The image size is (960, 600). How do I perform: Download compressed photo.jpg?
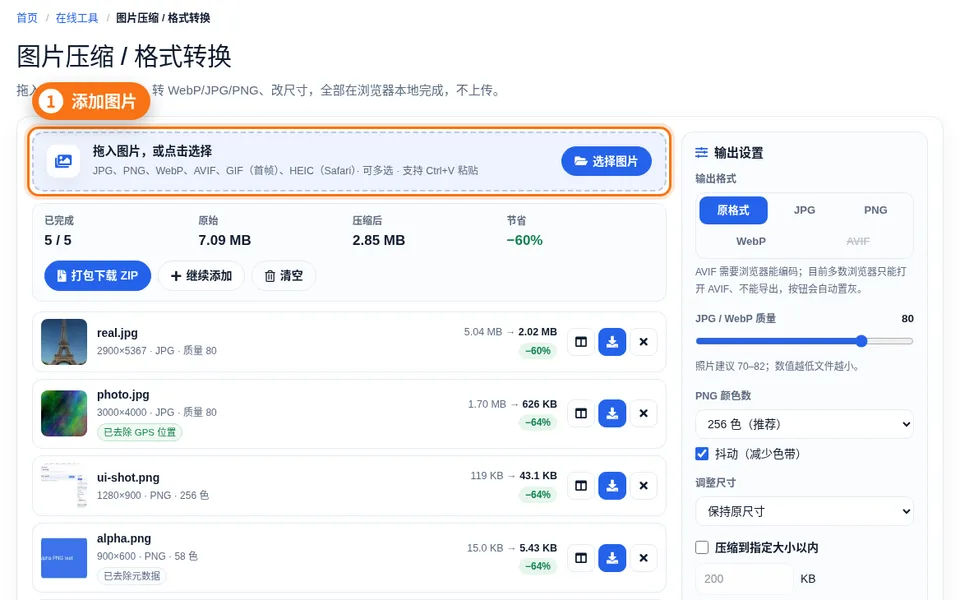(612, 413)
